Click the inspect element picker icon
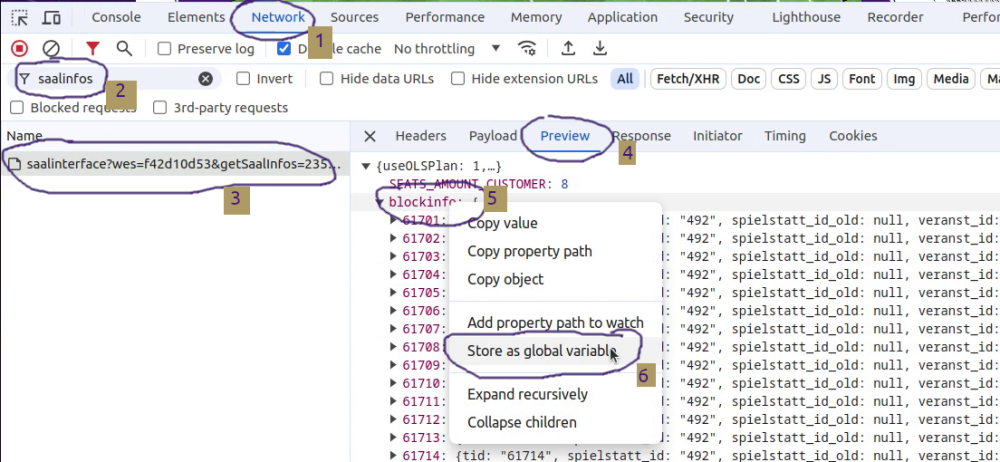 click(19, 17)
